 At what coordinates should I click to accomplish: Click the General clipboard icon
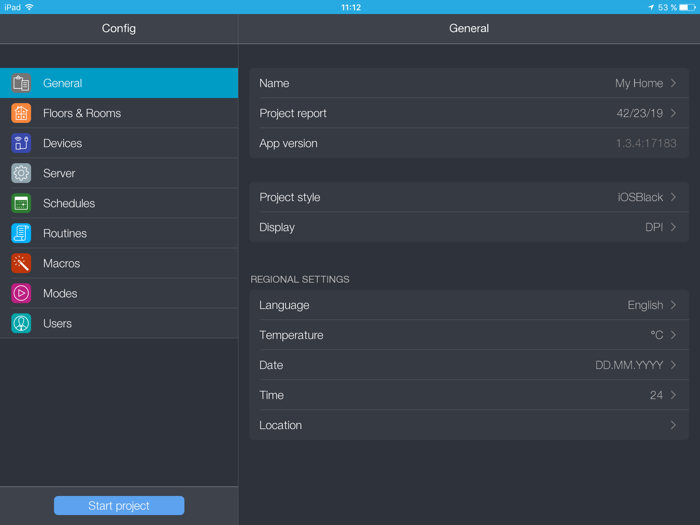pos(21,83)
